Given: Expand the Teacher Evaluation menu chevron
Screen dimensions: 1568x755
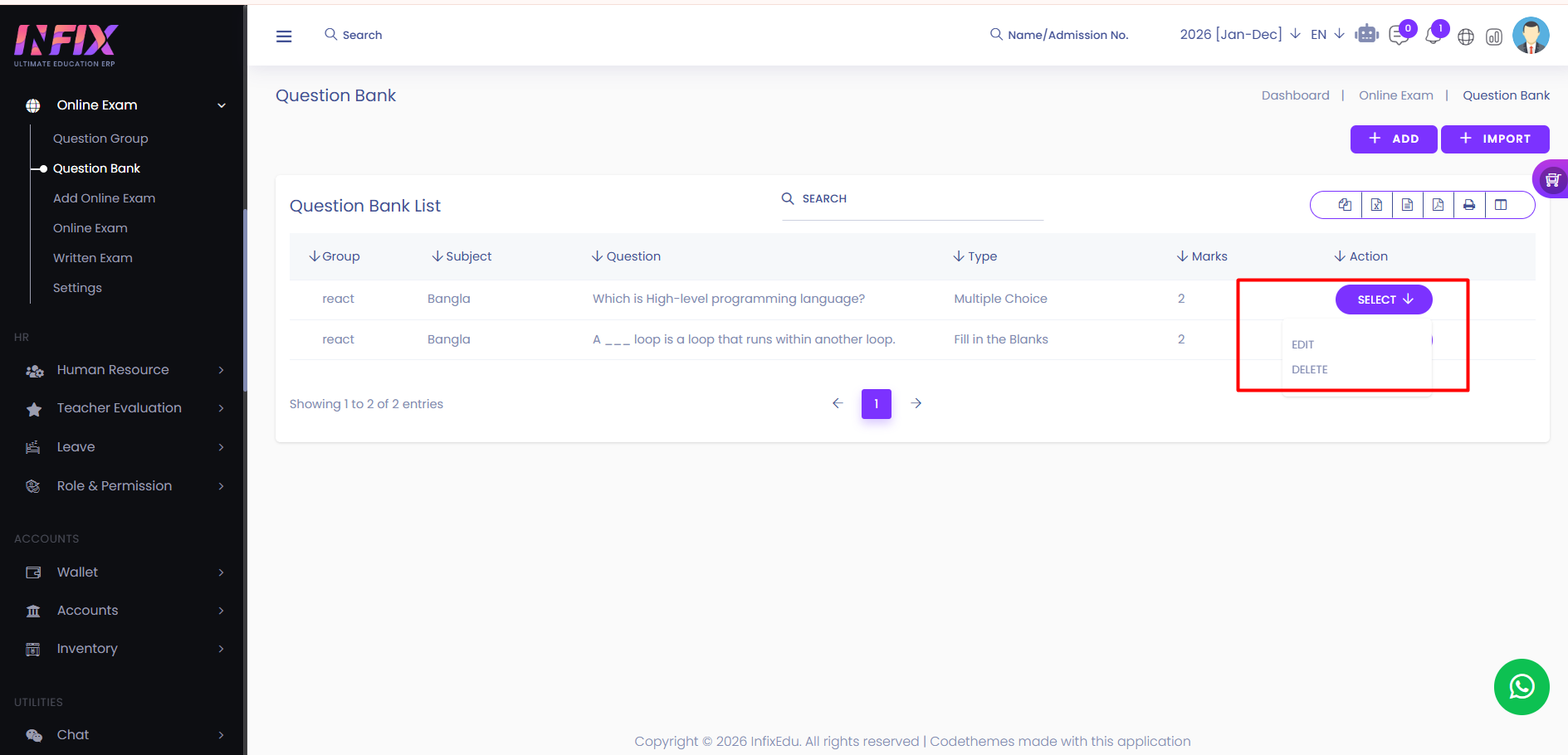Looking at the screenshot, I should (x=222, y=408).
